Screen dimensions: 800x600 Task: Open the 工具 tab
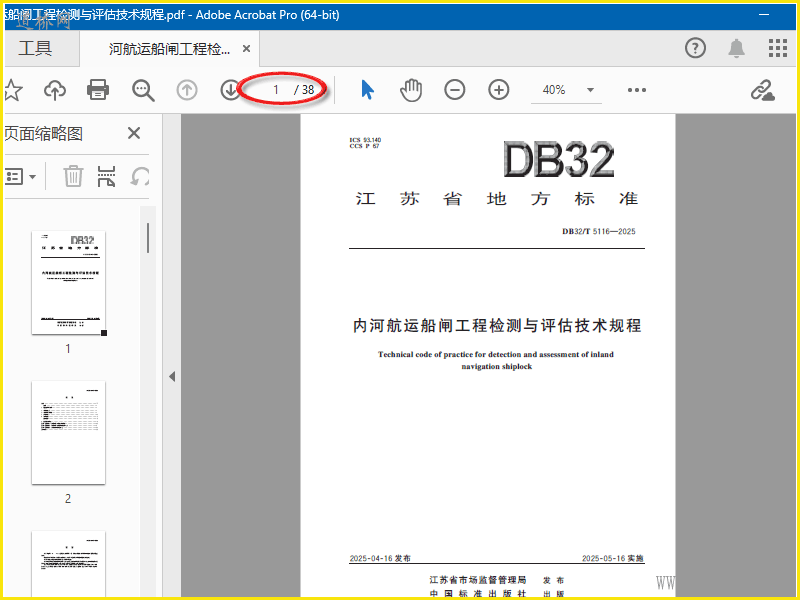(x=35, y=48)
